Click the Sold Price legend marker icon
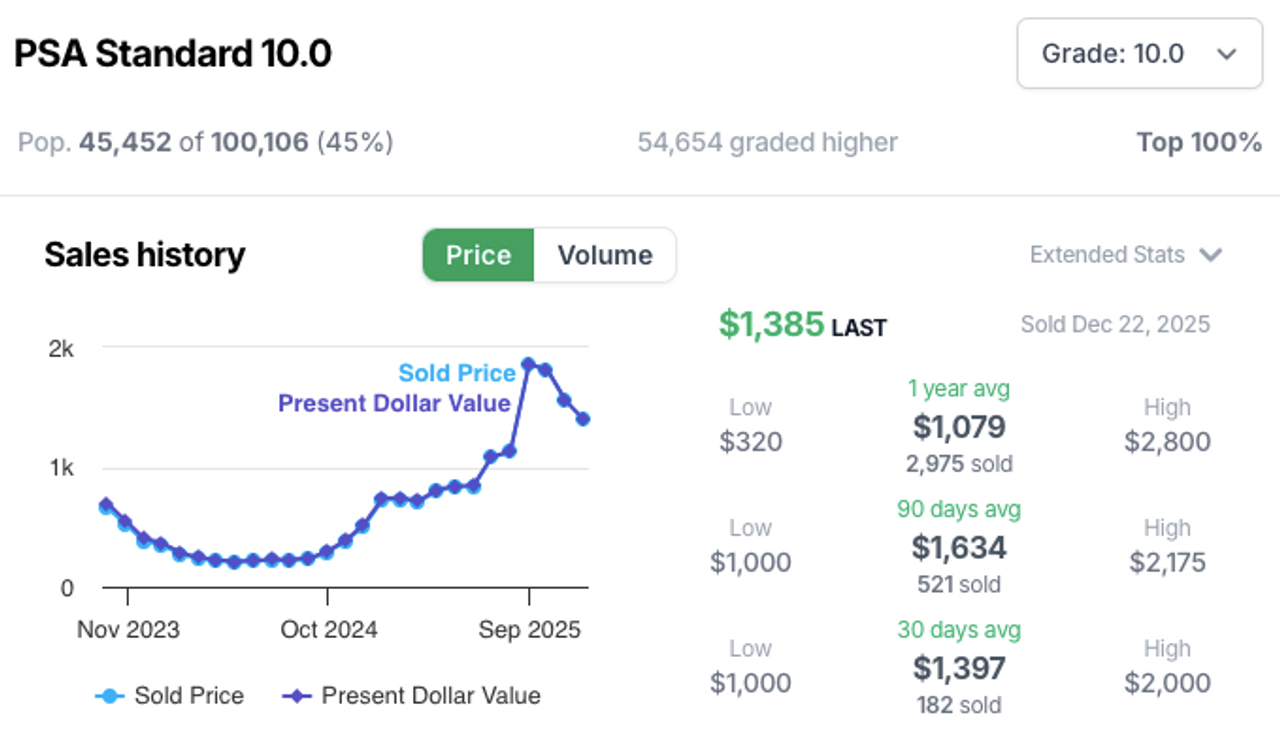Viewport: 1280px width, 747px height. point(109,696)
